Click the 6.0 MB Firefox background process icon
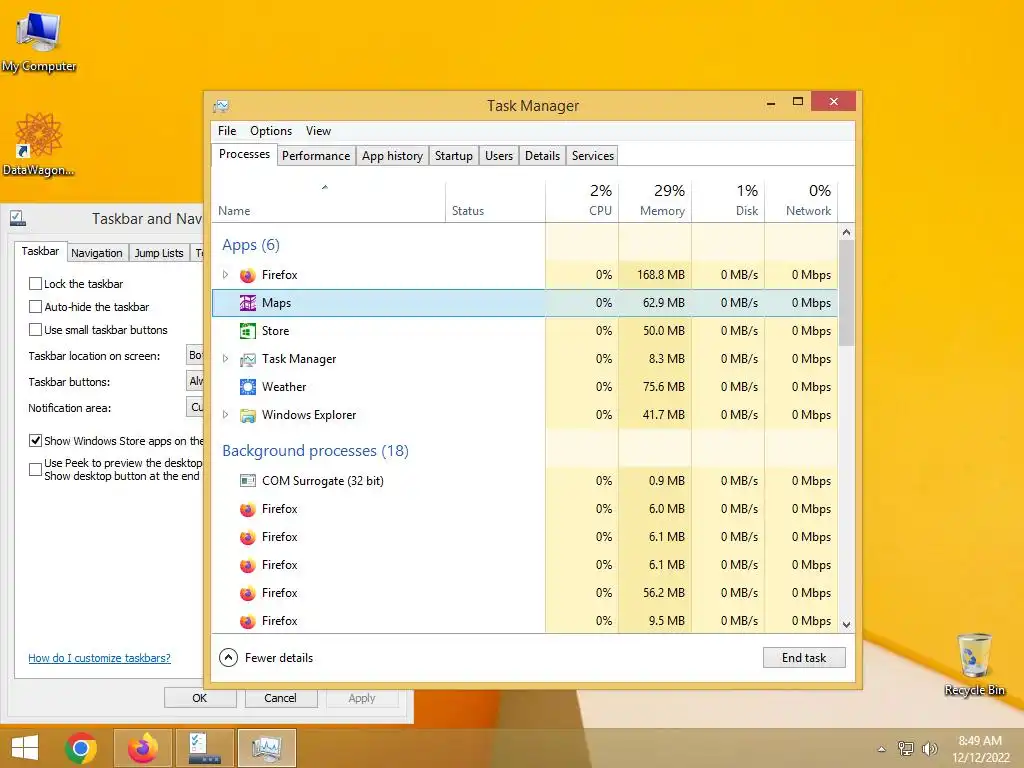The width and height of the screenshot is (1024, 768). (x=248, y=509)
